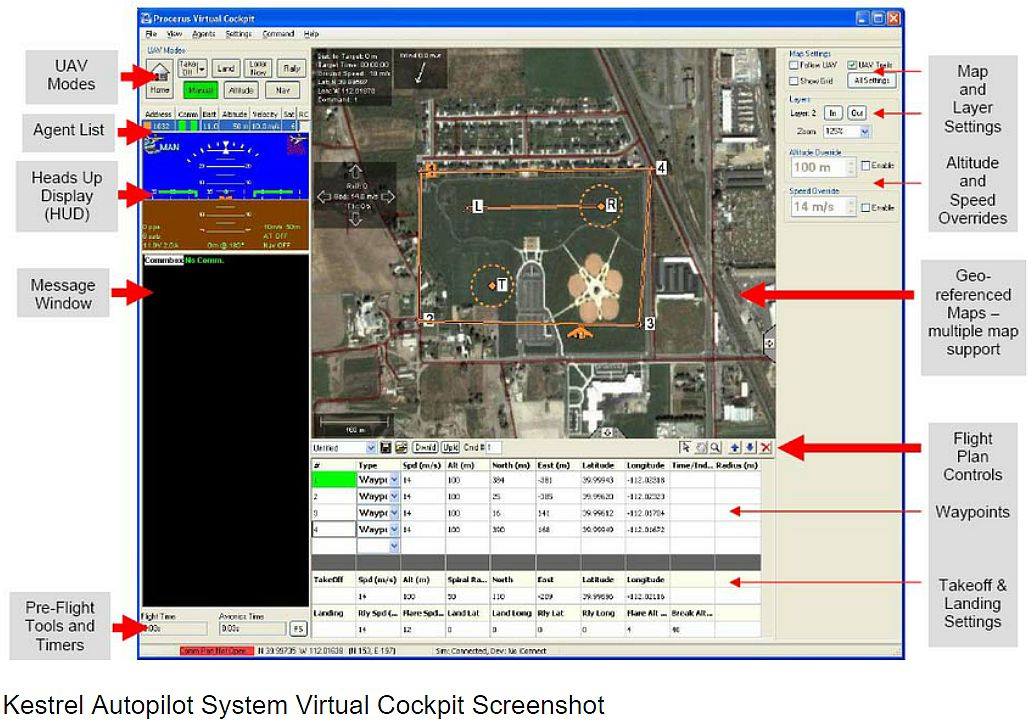Click the down arrow on map control overlay
This screenshot has height=726, width=1036.
[x=355, y=219]
